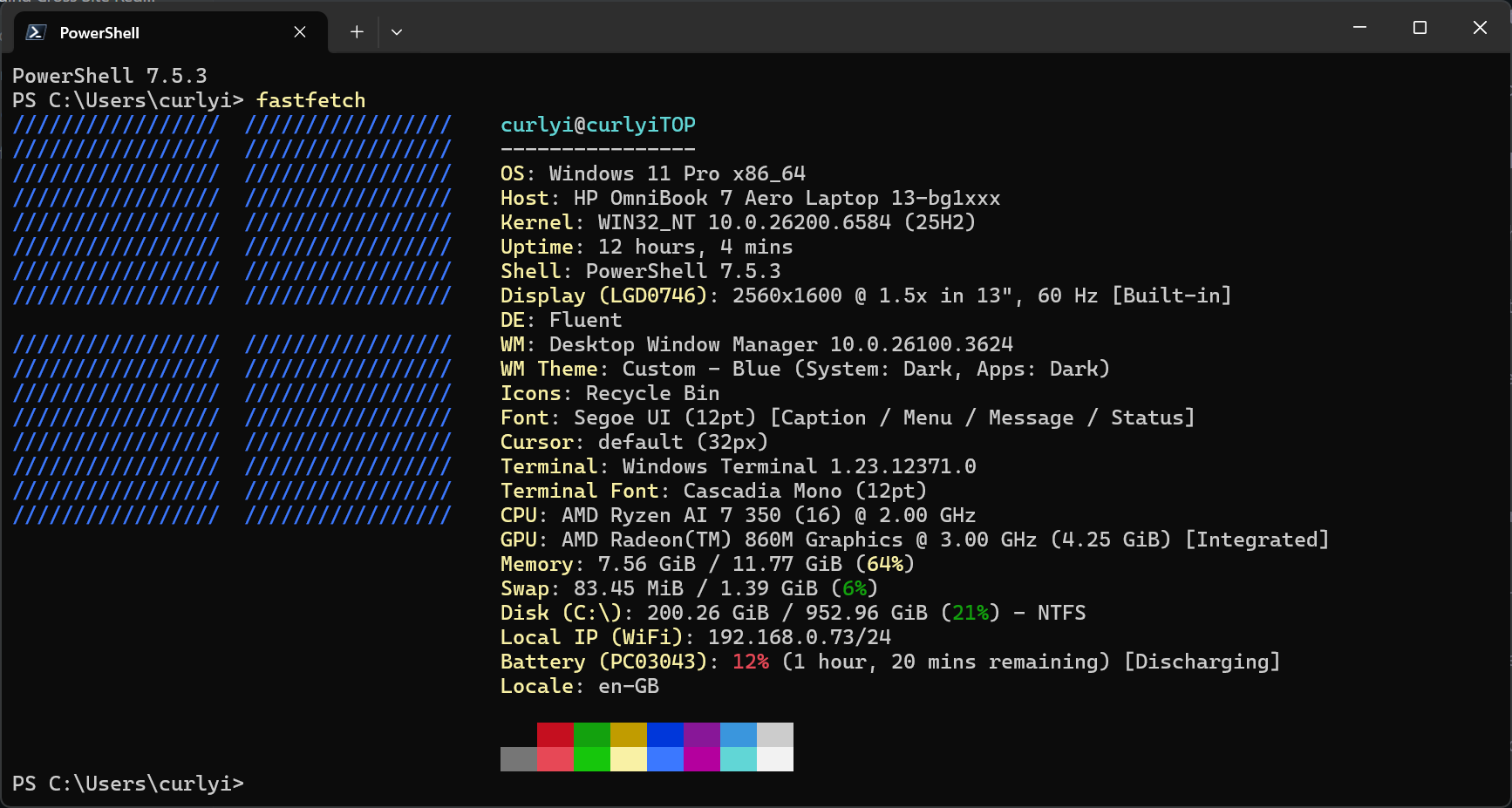Click the gold yellow color block
Viewport: 1512px width, 808px height.
click(628, 735)
